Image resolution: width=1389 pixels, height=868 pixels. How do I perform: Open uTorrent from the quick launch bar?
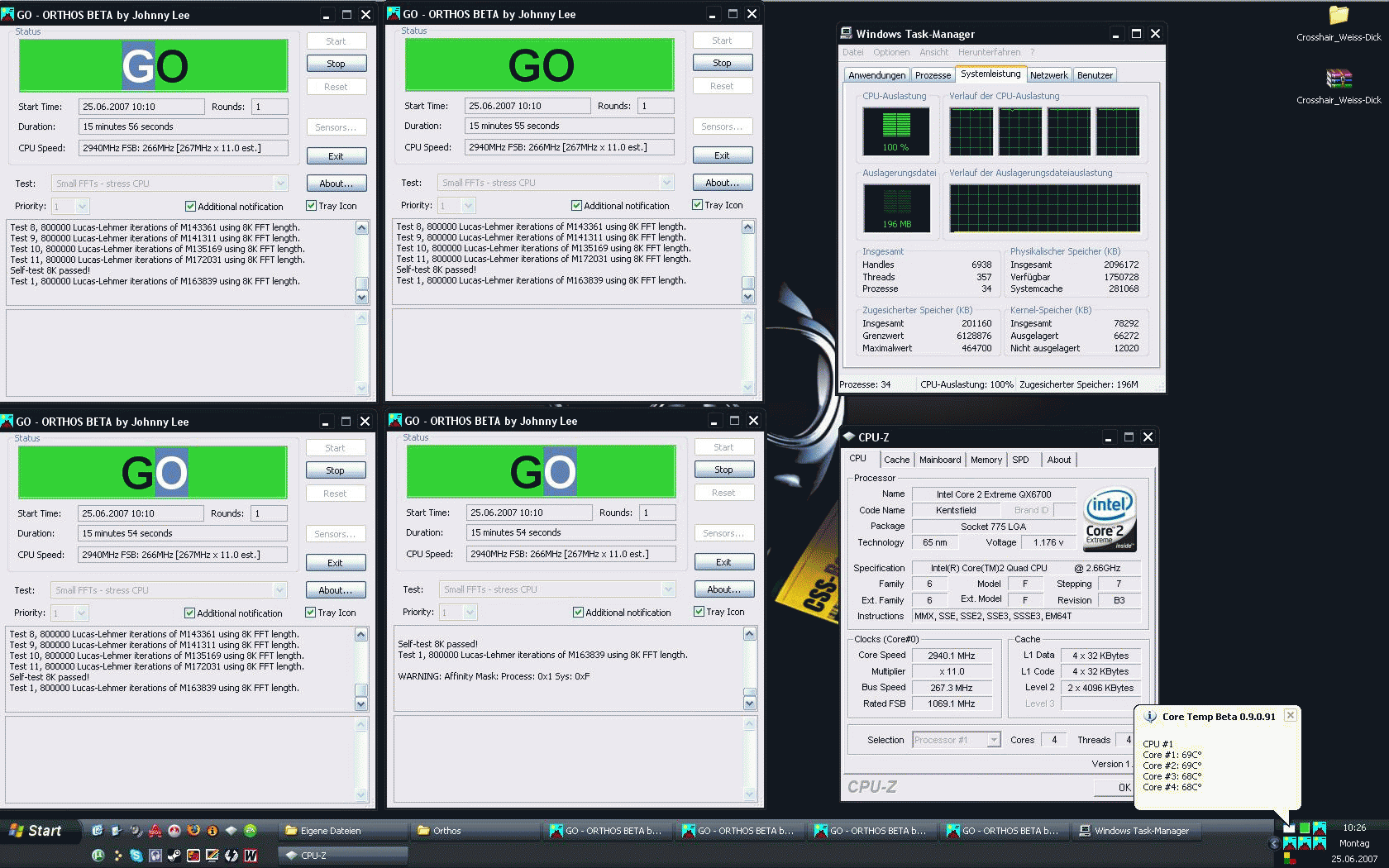[98, 856]
